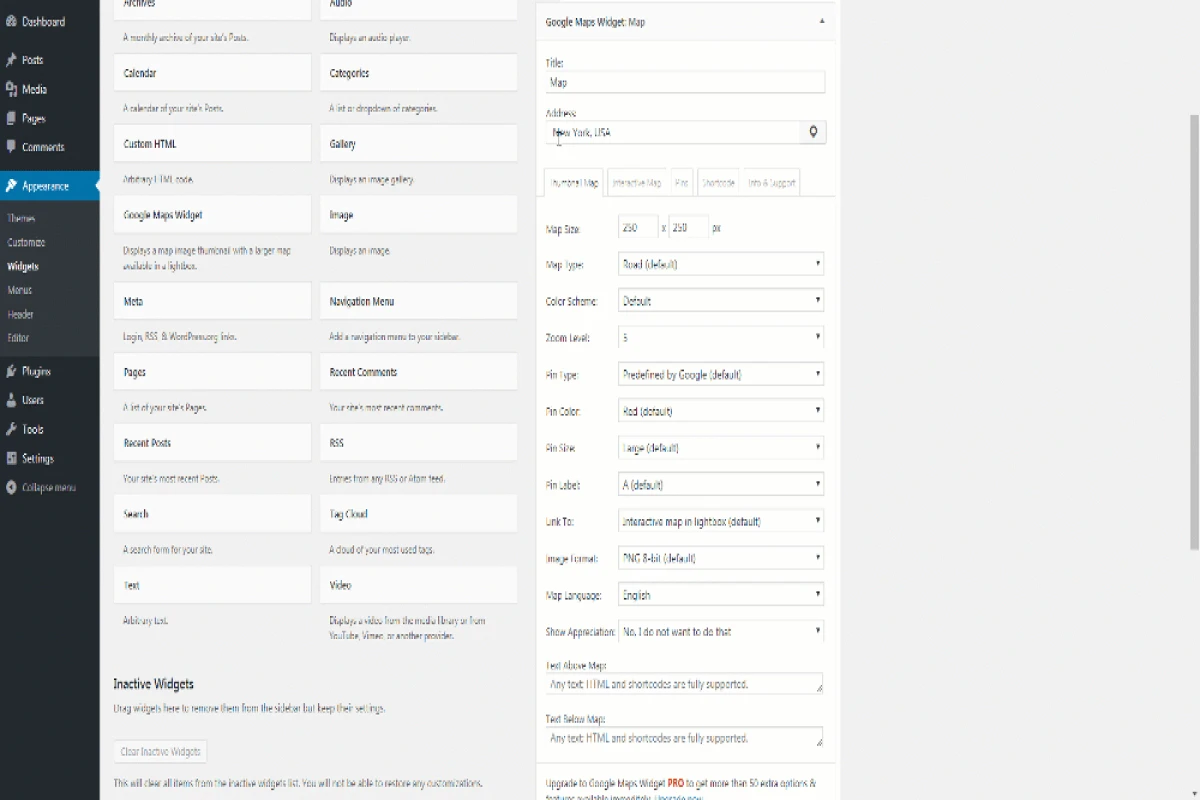The width and height of the screenshot is (1200, 800).
Task: Select the Appearance paintbrush icon
Action: (13, 185)
